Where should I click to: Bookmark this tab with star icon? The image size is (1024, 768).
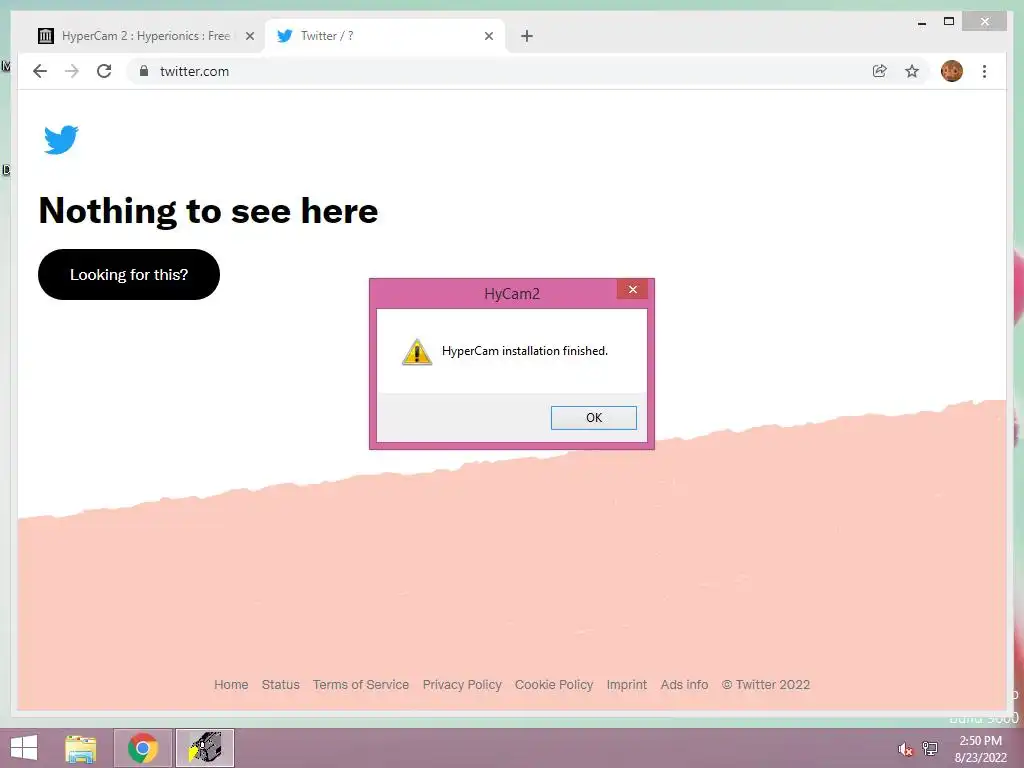912,71
